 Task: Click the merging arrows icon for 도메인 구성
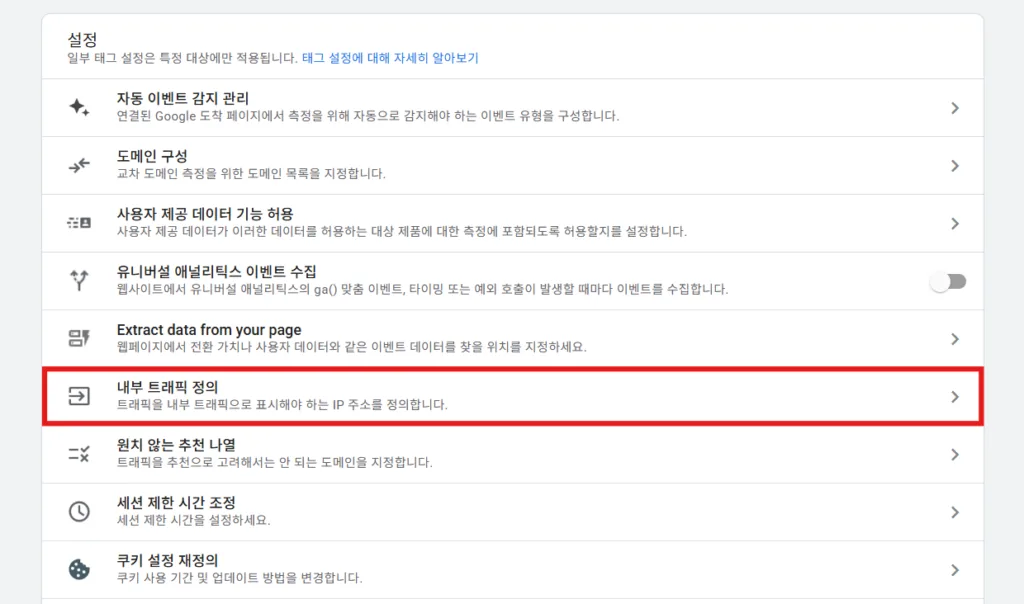pyautogui.click(x=79, y=166)
